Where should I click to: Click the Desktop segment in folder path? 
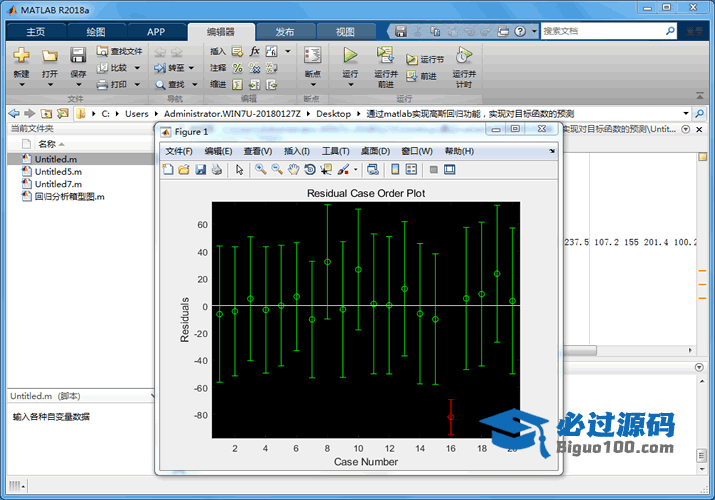tap(333, 114)
